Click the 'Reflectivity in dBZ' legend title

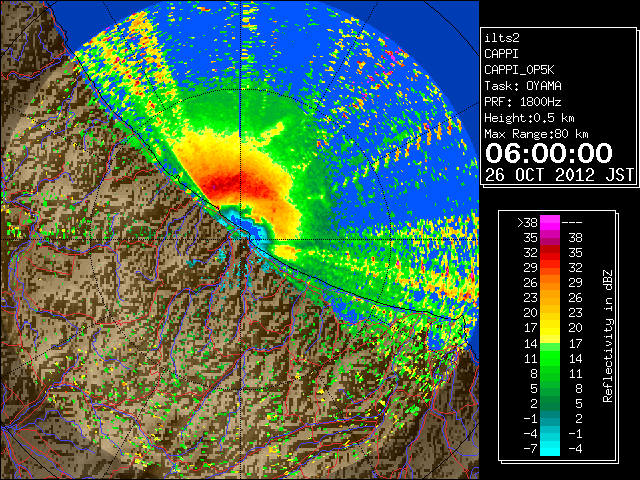coord(608,336)
